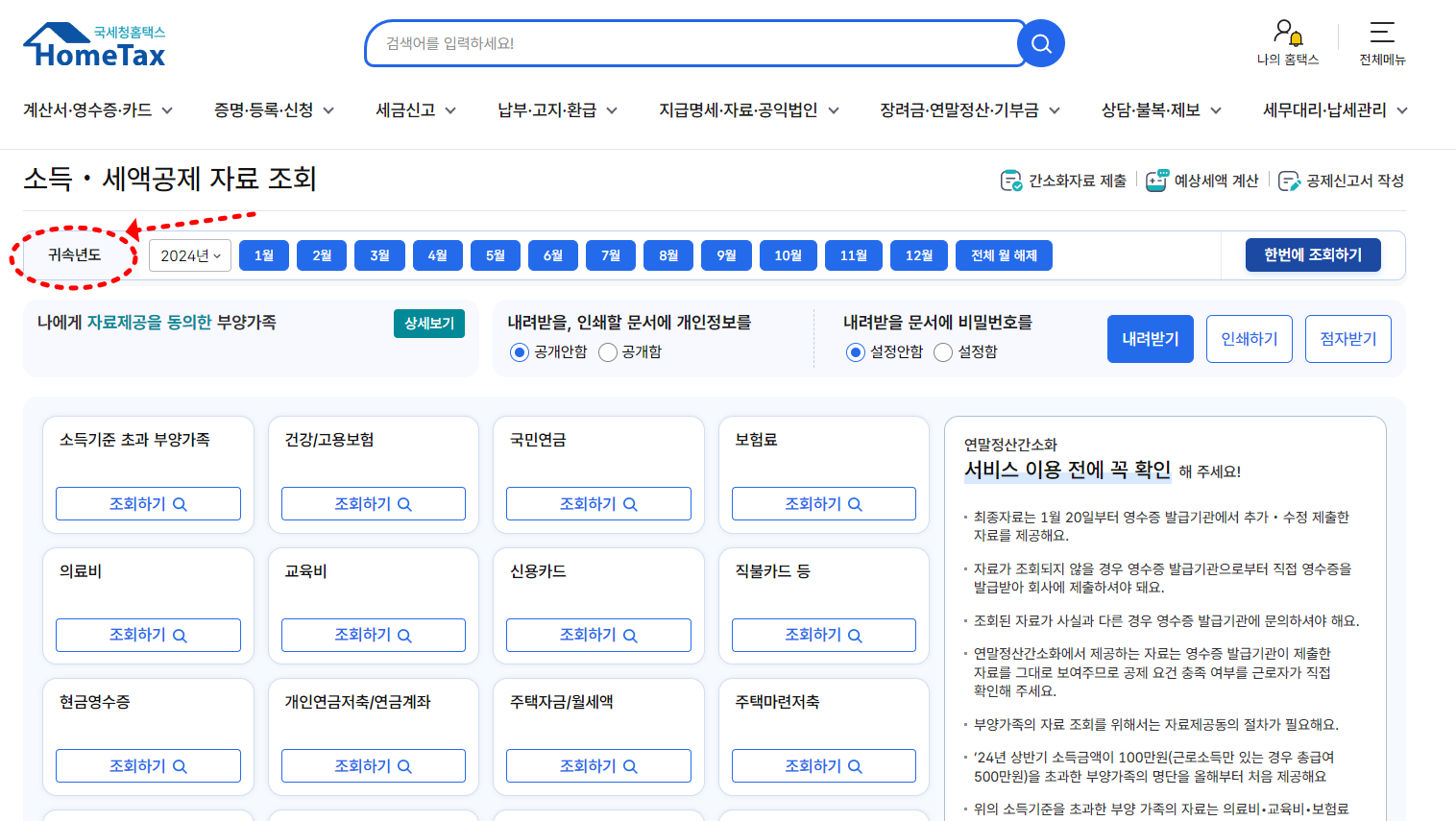Toggle the 1월 month button

click(x=264, y=255)
